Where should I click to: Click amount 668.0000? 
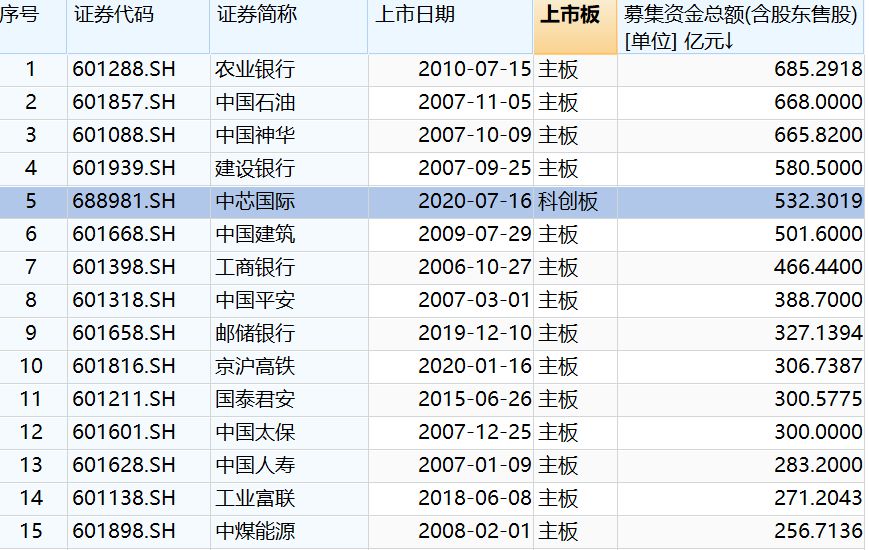pos(740,103)
